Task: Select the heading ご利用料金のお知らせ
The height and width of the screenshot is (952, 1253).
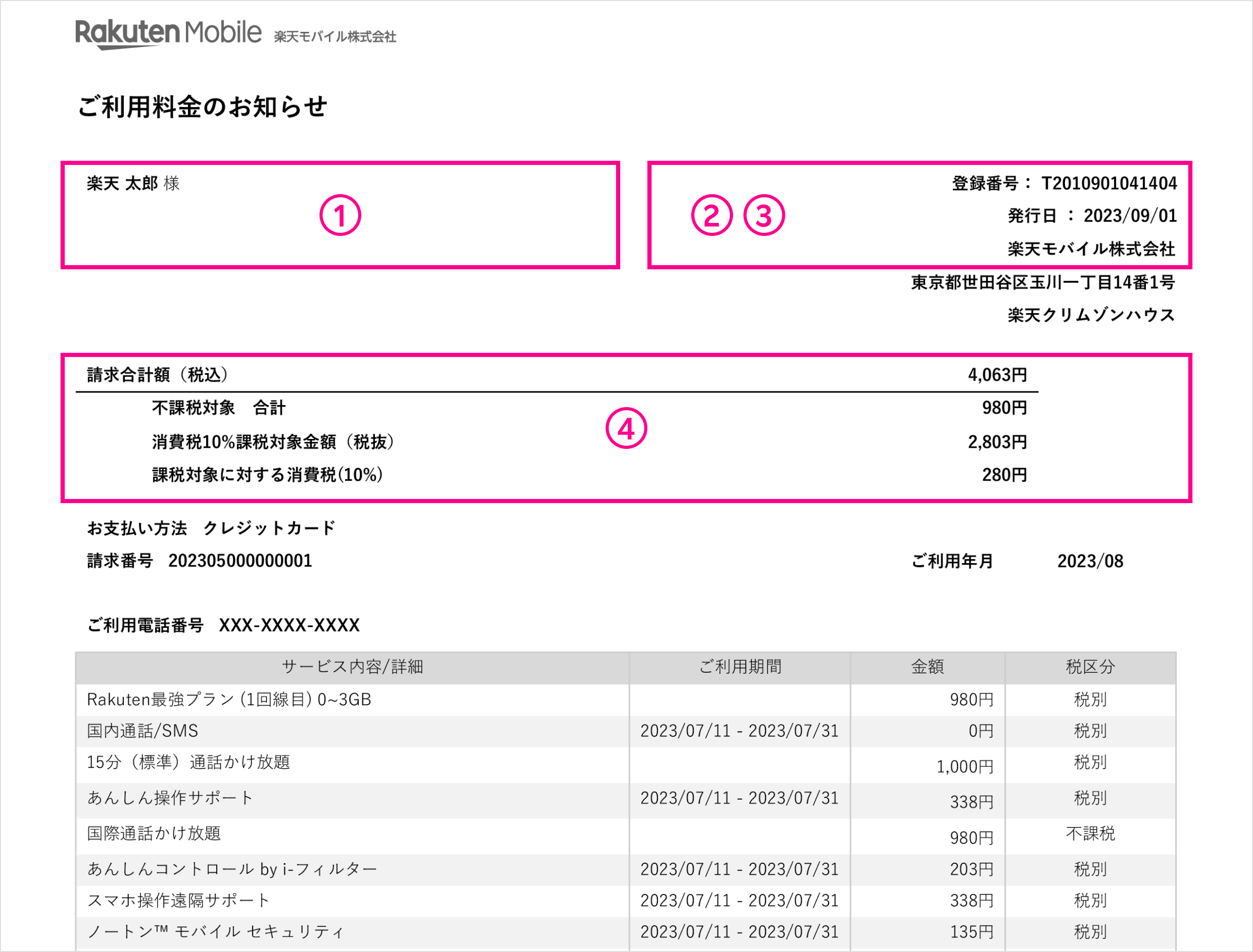Action: click(203, 106)
